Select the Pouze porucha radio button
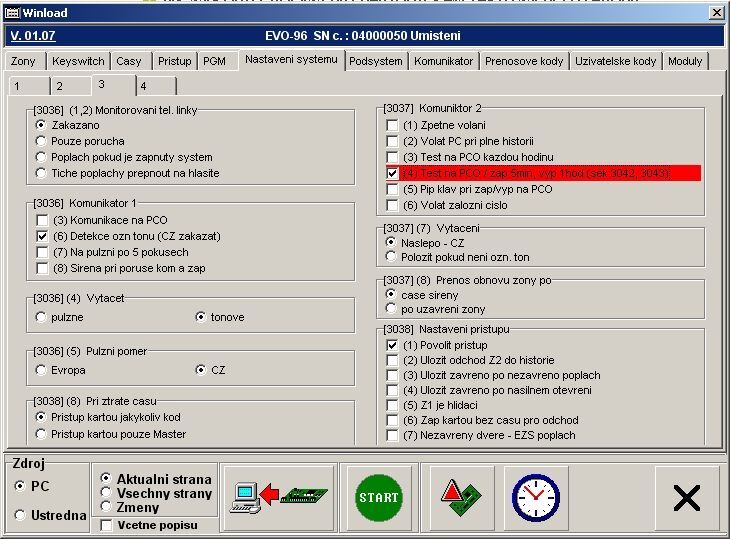This screenshot has width=730, height=539. [x=41, y=141]
